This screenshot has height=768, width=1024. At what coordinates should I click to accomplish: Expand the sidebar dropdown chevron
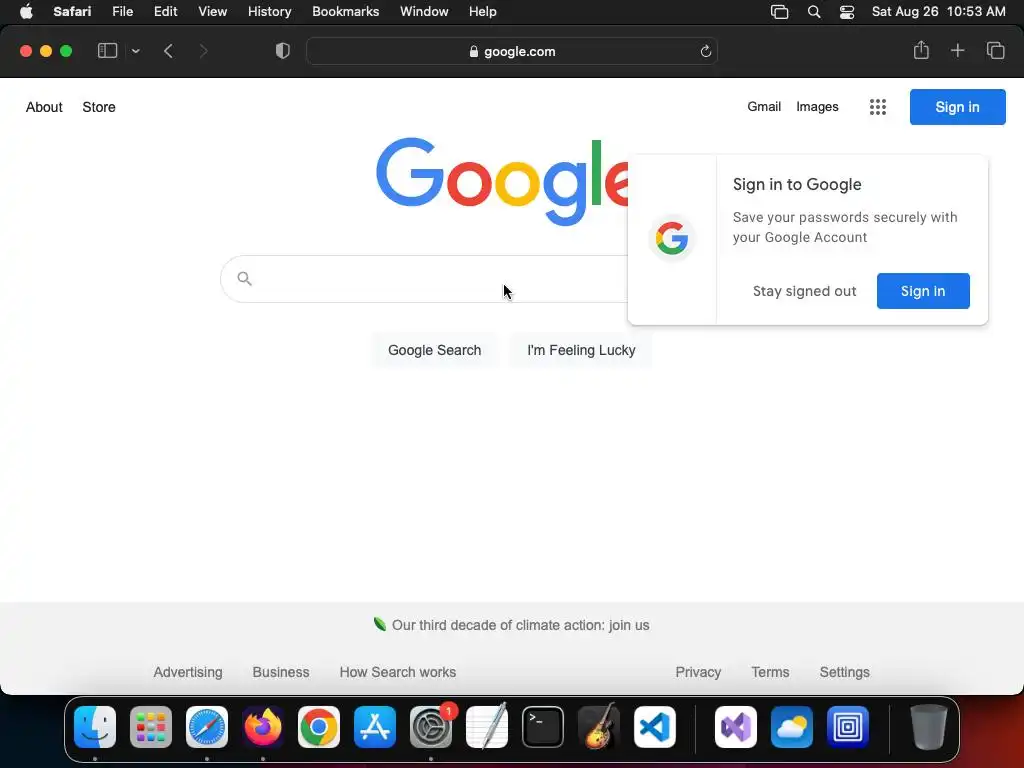[135, 51]
